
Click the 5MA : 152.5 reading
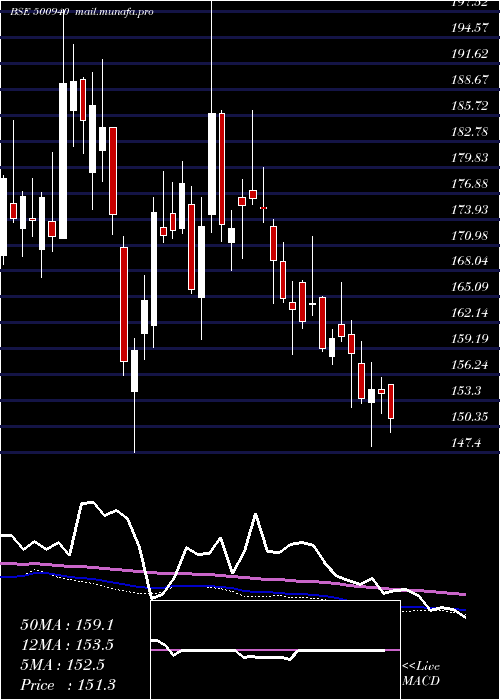62,665
